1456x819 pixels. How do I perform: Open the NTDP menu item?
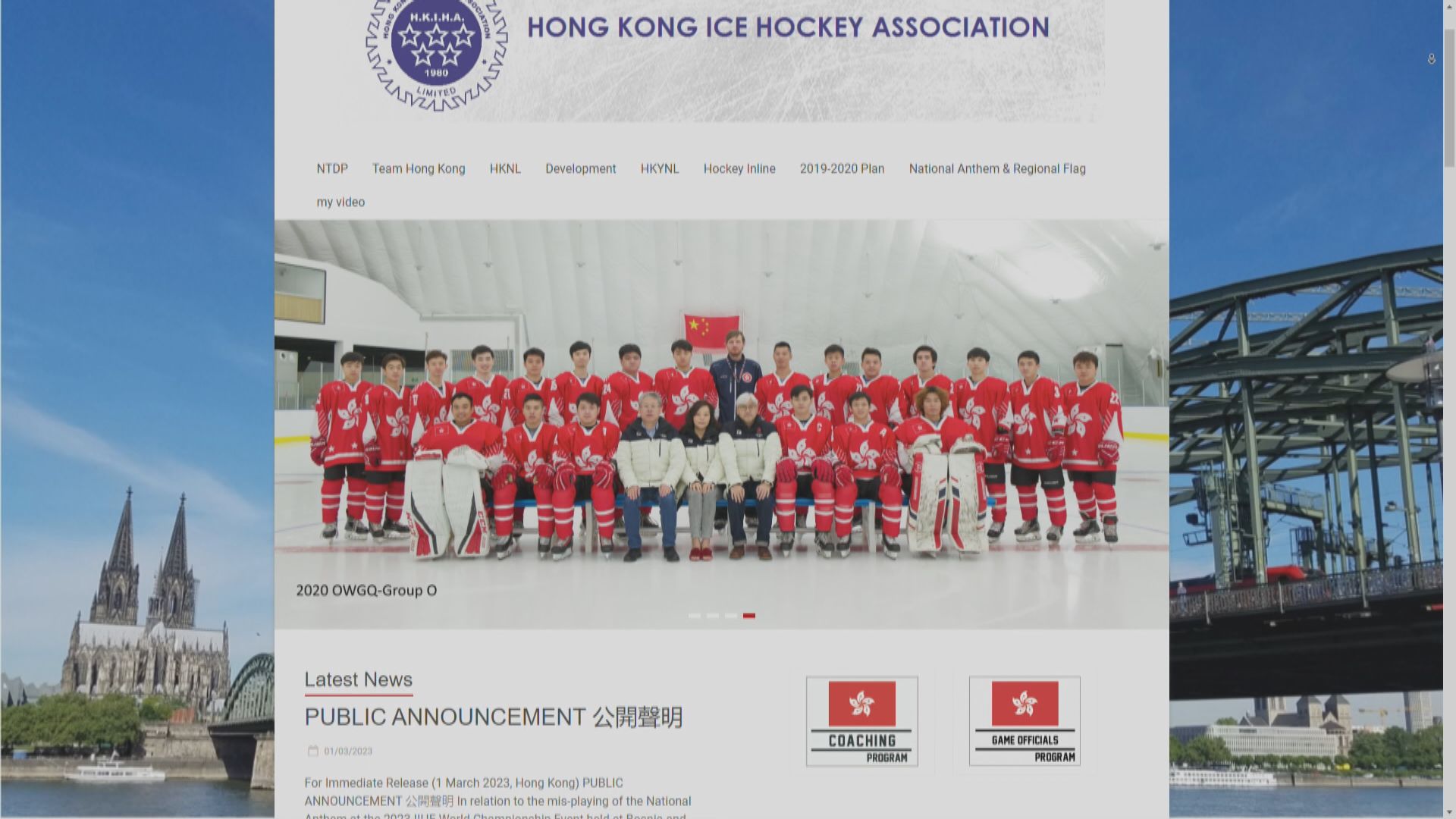[x=332, y=168]
